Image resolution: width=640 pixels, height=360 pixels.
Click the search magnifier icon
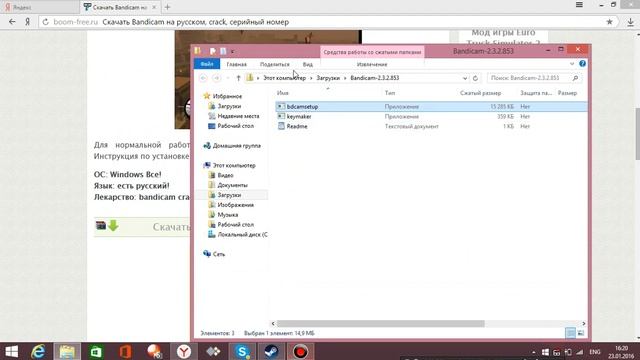point(576,78)
